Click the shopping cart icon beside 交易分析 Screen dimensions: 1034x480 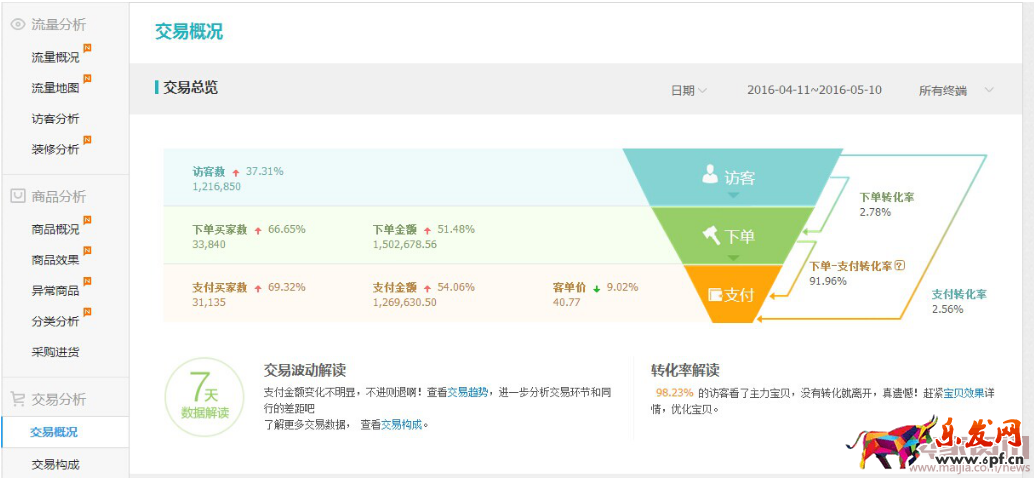17,399
